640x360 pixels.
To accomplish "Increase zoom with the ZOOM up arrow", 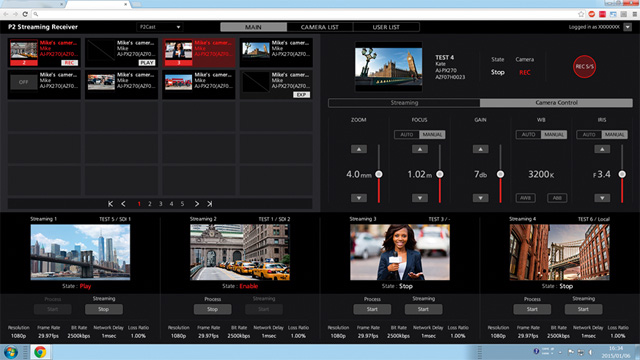I will click(x=359, y=149).
